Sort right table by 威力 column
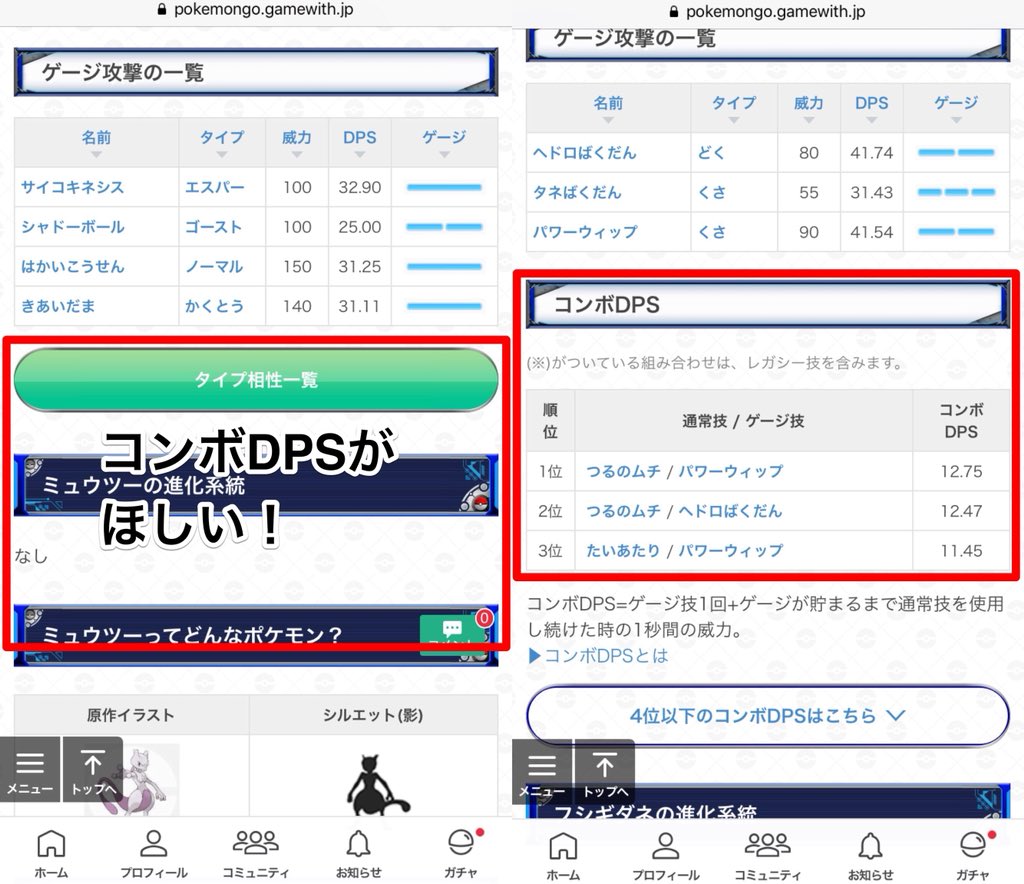The image size is (1024, 884). pos(808,108)
